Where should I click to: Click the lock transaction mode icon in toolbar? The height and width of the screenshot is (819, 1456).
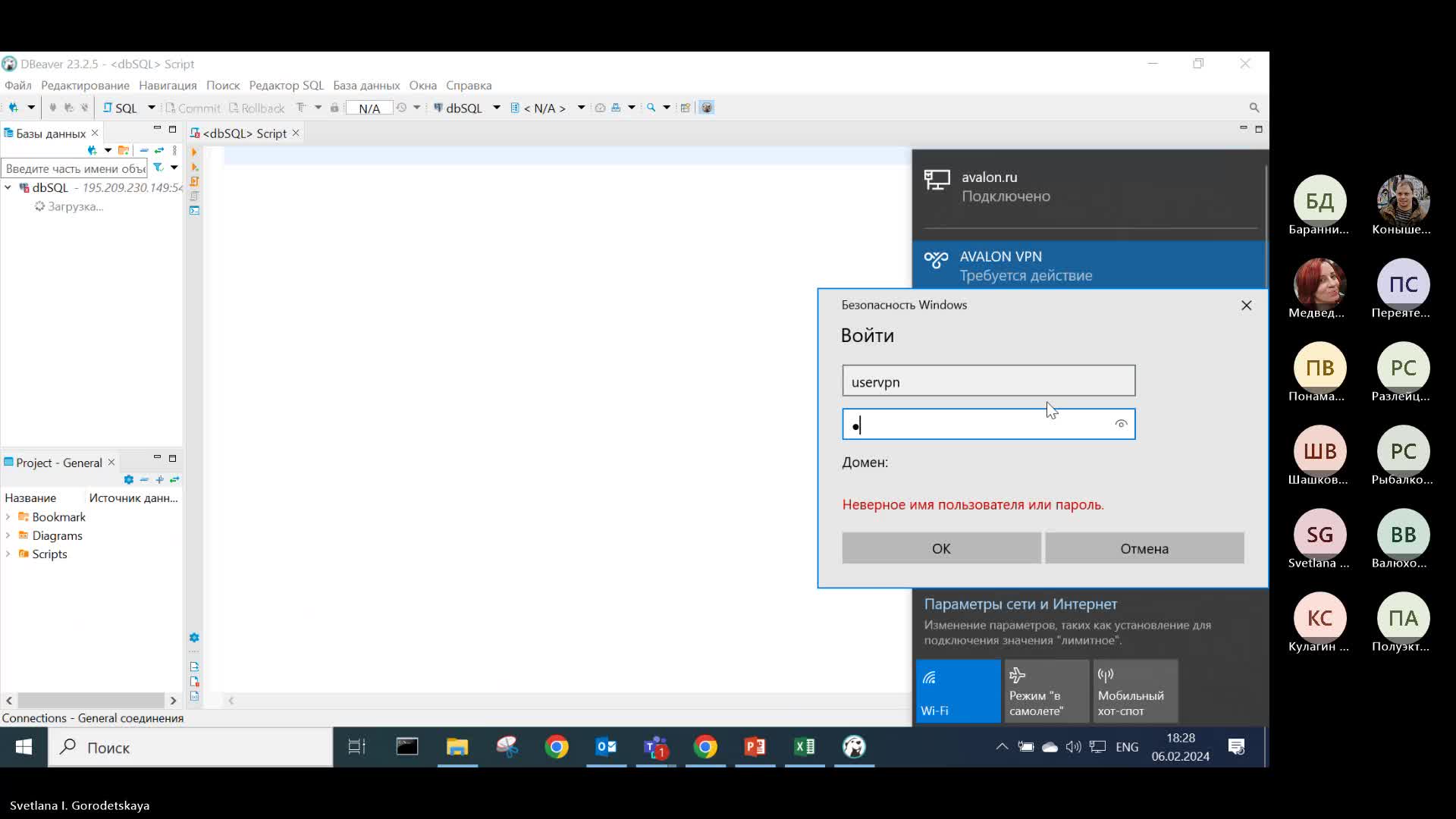[334, 108]
